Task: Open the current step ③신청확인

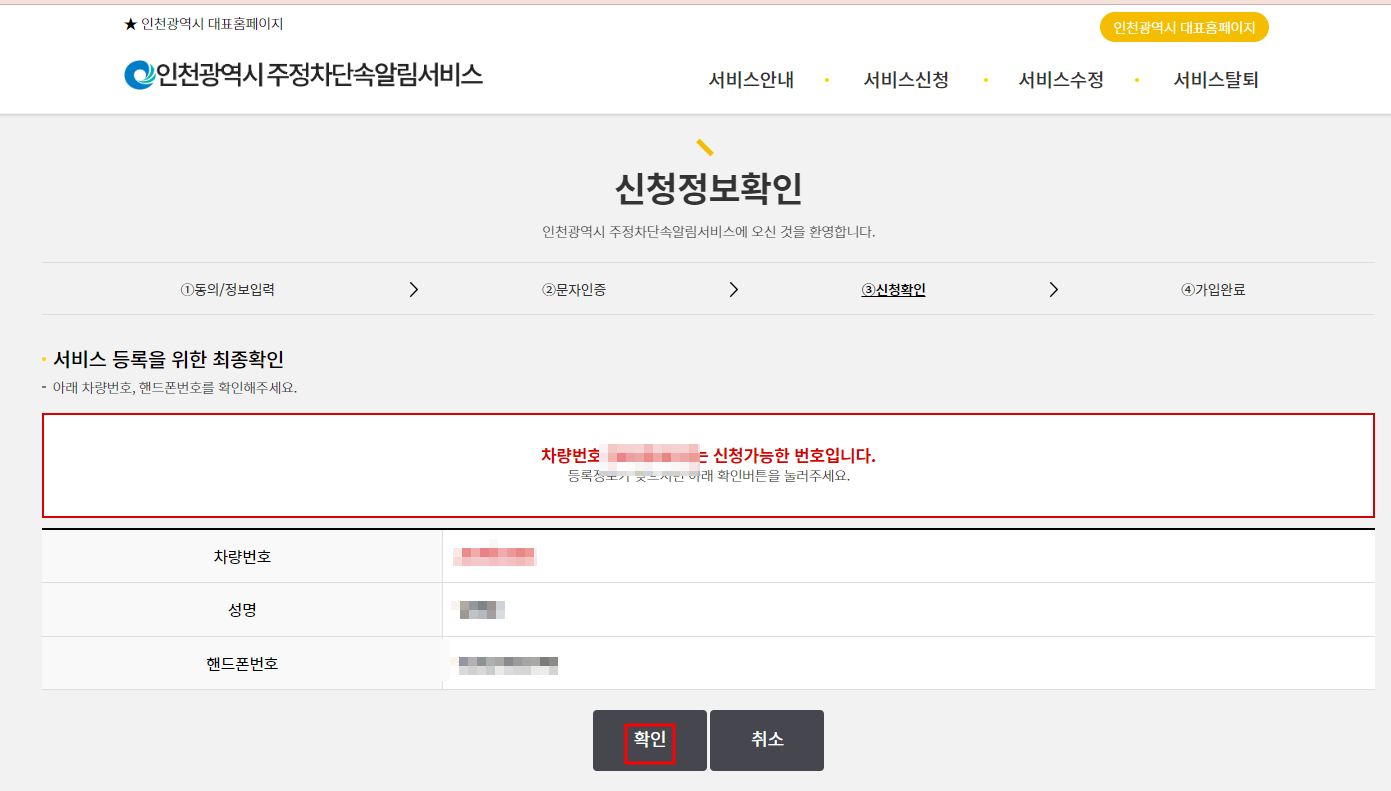Action: click(x=893, y=289)
